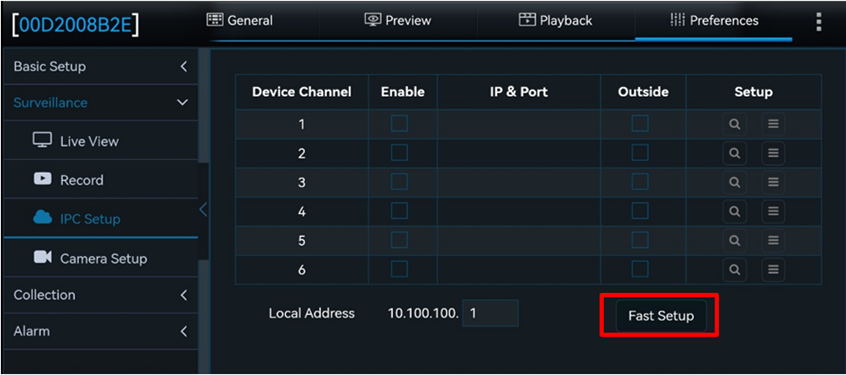846x375 pixels.
Task: Expand the Basic Setup section
Action: 100,66
